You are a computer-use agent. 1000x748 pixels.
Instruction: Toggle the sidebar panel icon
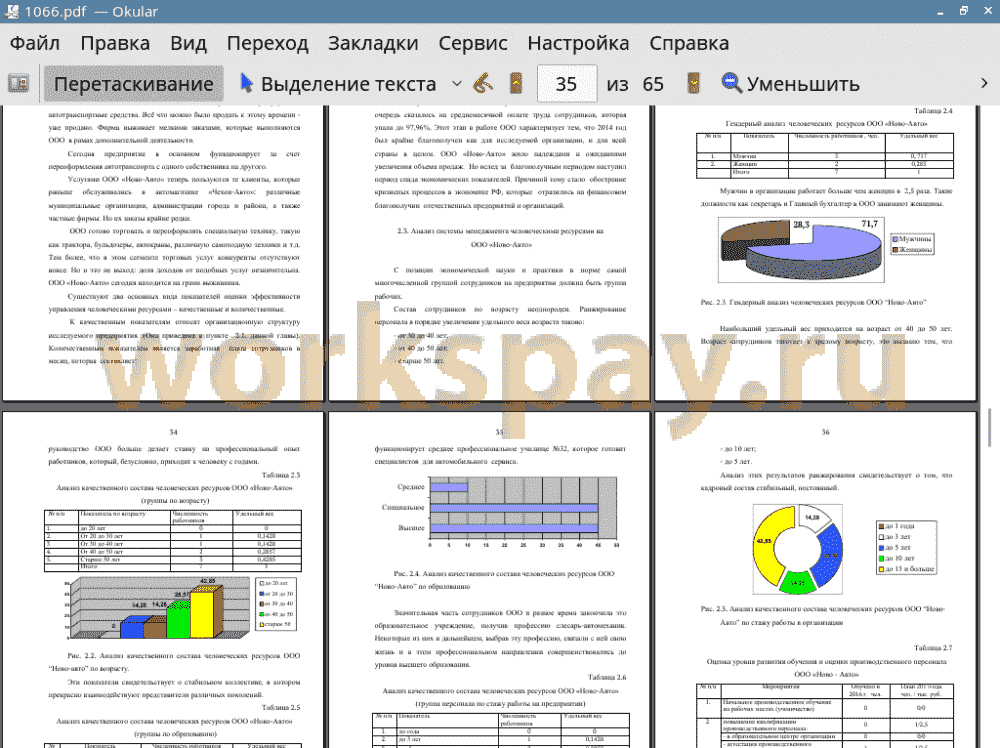[18, 84]
